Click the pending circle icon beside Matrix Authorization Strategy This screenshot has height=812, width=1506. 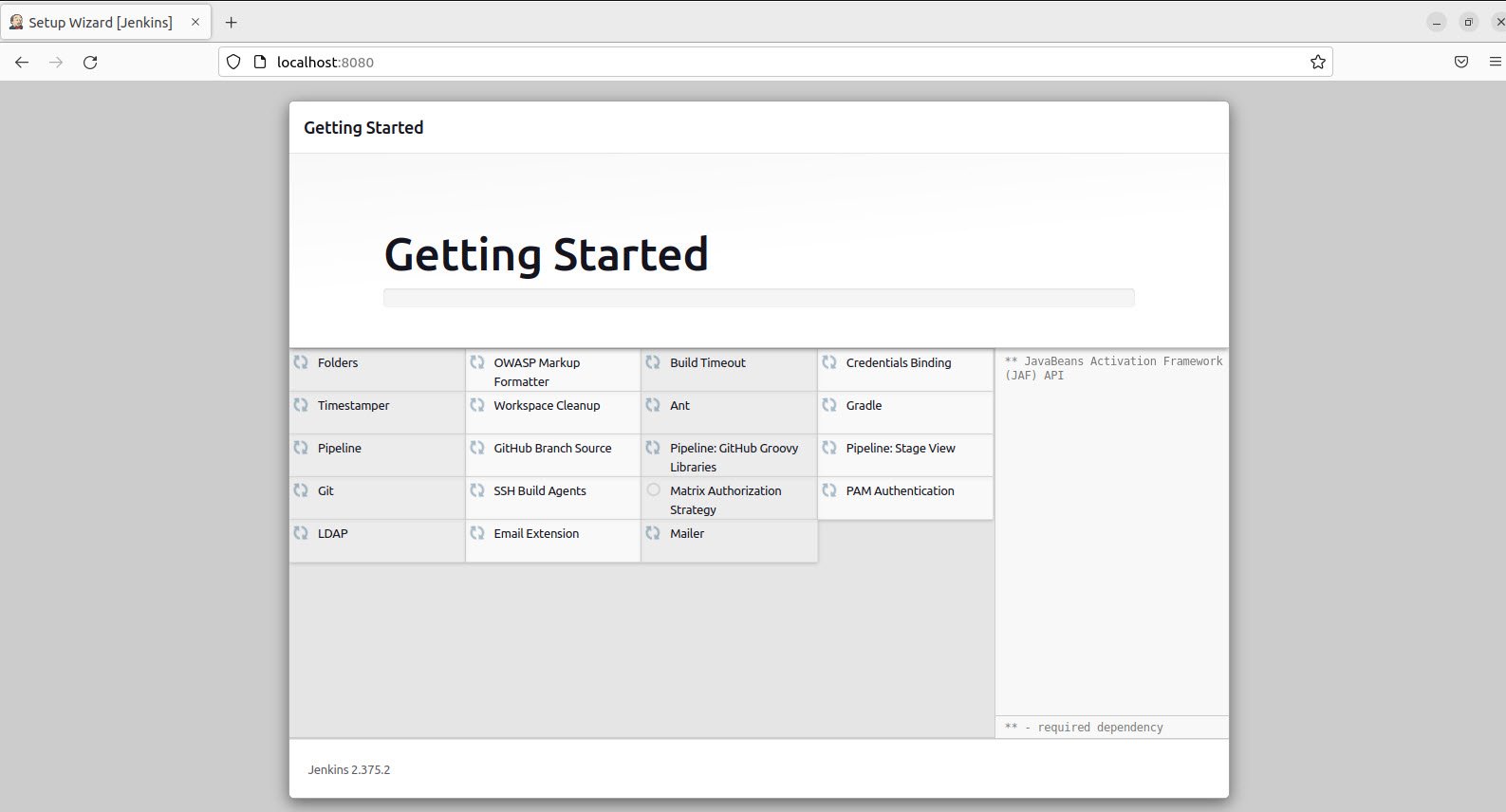(654, 490)
